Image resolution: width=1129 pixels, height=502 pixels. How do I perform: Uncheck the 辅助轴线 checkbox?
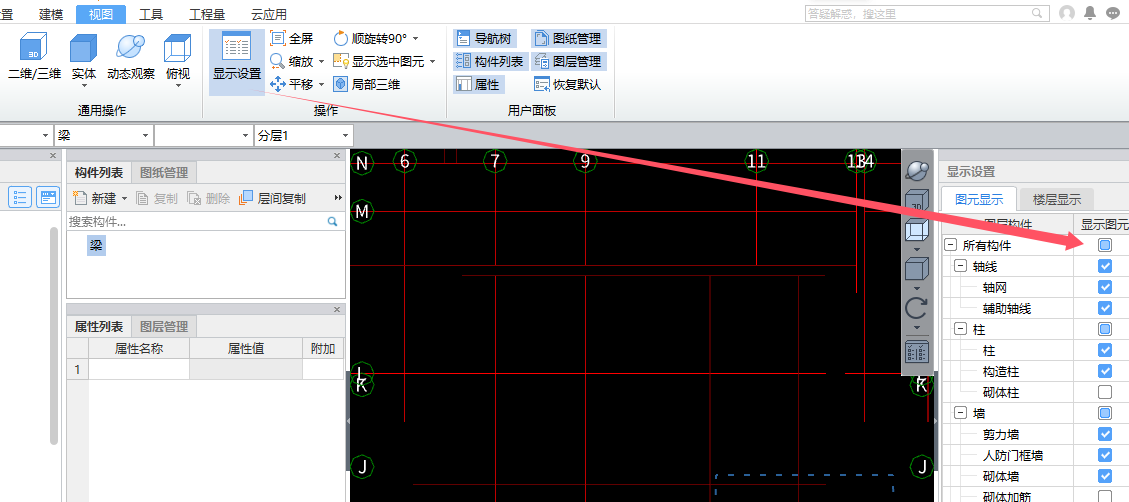(x=1105, y=308)
